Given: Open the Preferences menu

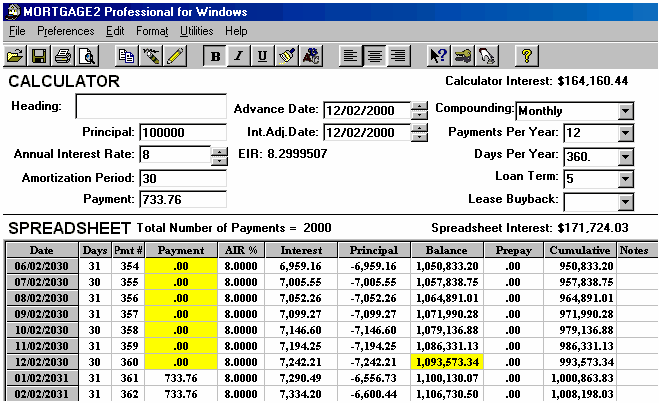Looking at the screenshot, I should (x=66, y=31).
